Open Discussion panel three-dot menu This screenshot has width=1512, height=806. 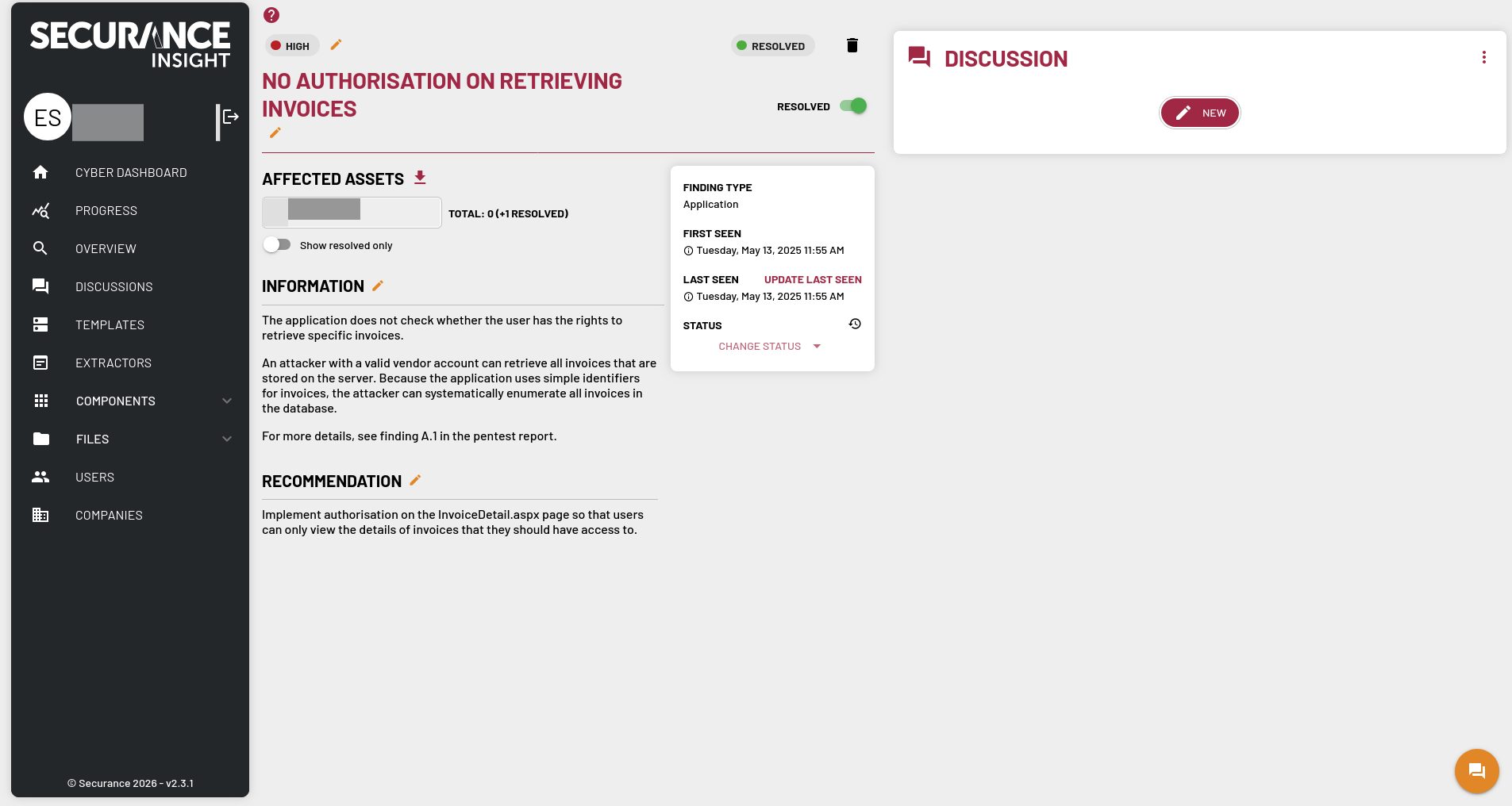1483,57
